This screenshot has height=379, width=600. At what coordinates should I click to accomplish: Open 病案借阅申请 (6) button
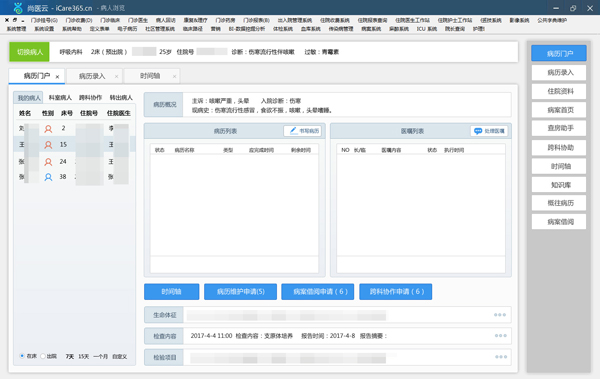(318, 292)
